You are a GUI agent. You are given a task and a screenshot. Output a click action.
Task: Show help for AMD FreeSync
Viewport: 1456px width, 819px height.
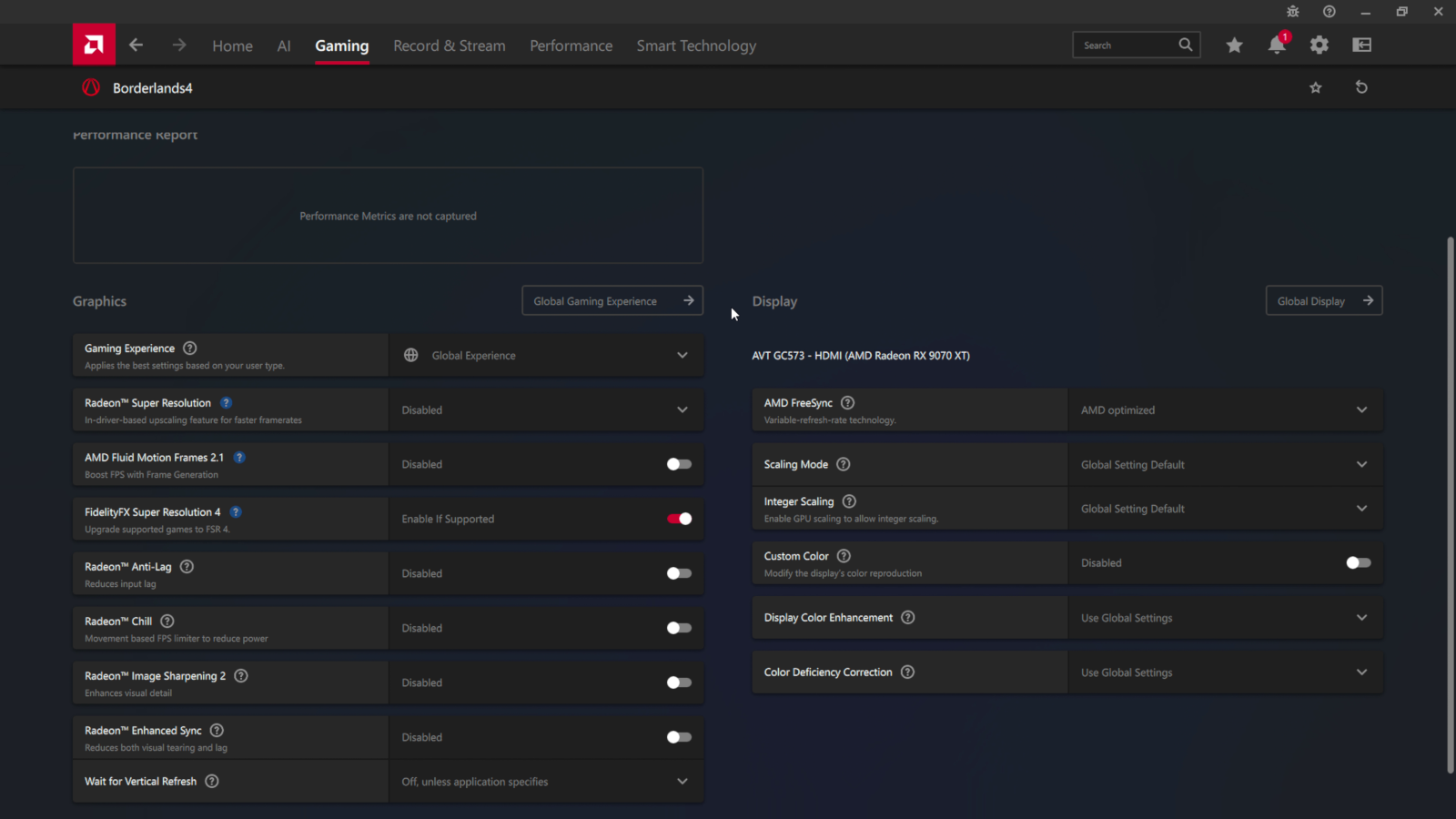848,403
